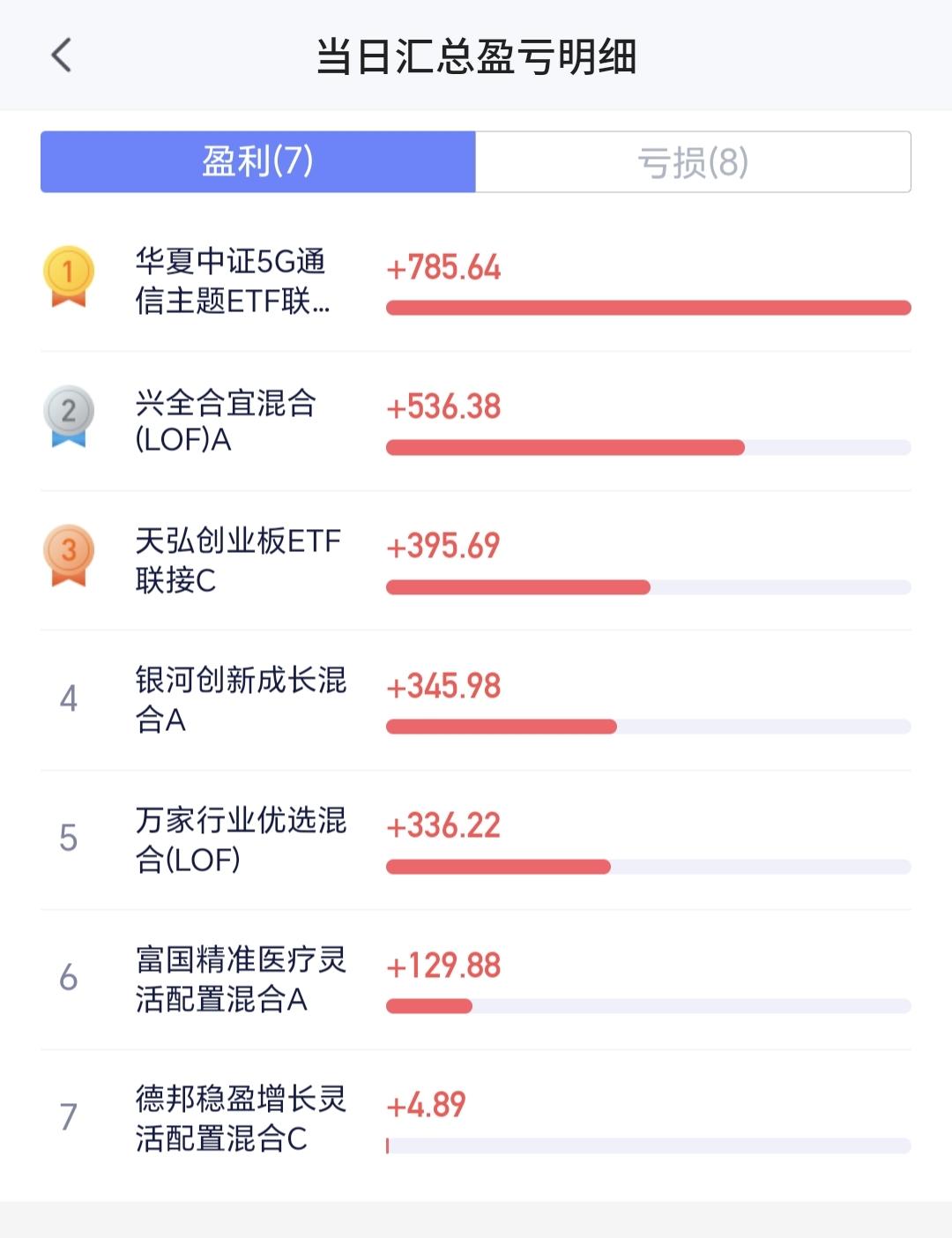
Task: Tap the back arrow icon
Action: coord(61,56)
